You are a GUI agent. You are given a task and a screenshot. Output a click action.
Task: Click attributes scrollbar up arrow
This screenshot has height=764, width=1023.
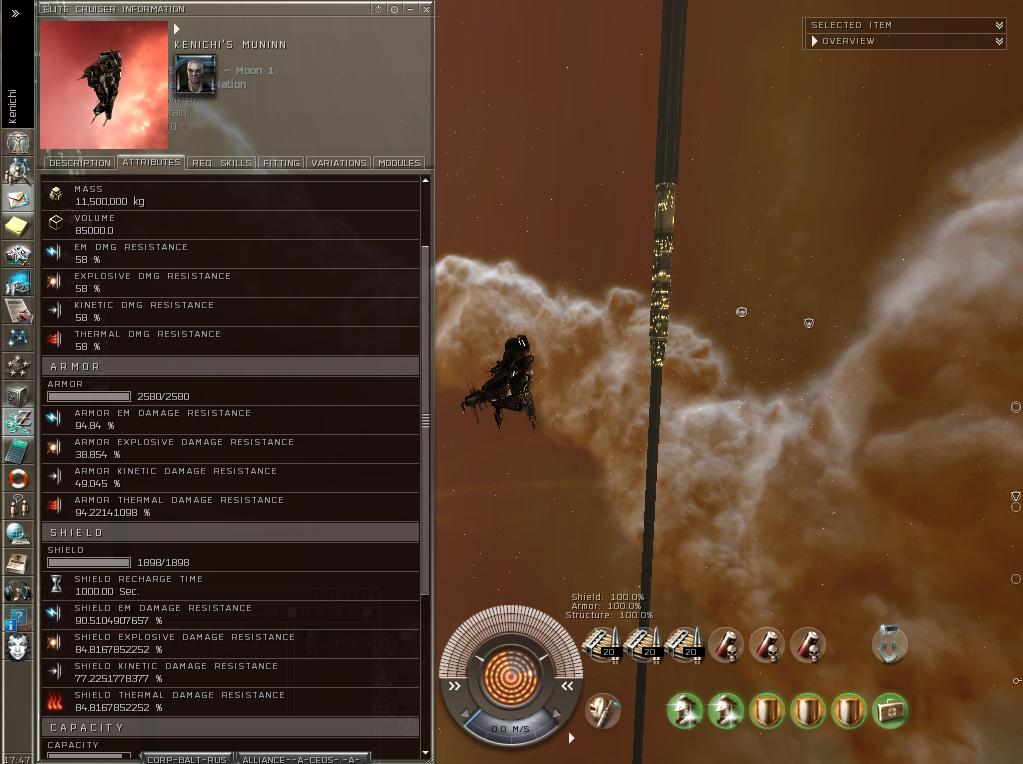[x=425, y=180]
